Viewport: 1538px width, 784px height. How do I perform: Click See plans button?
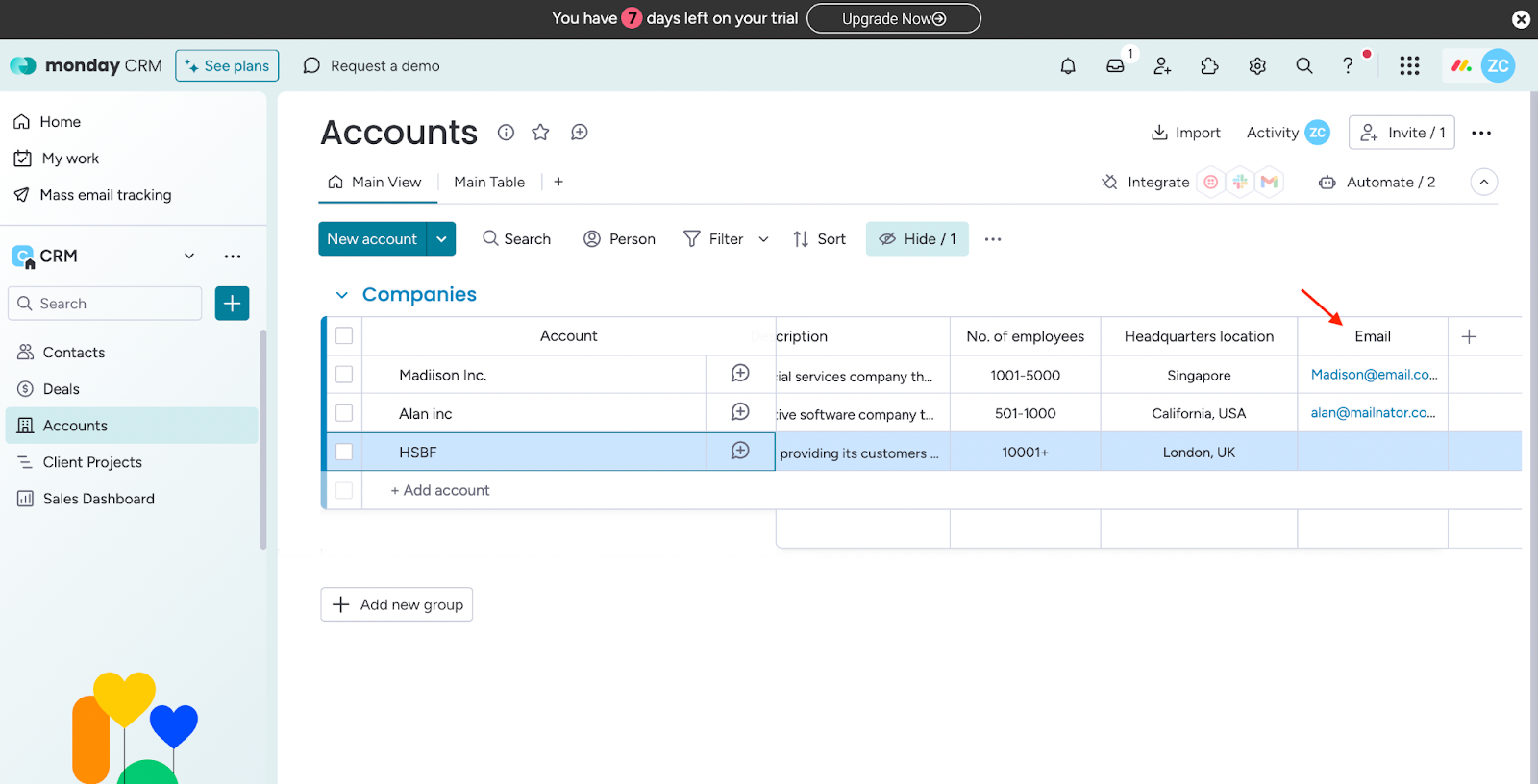coord(227,65)
